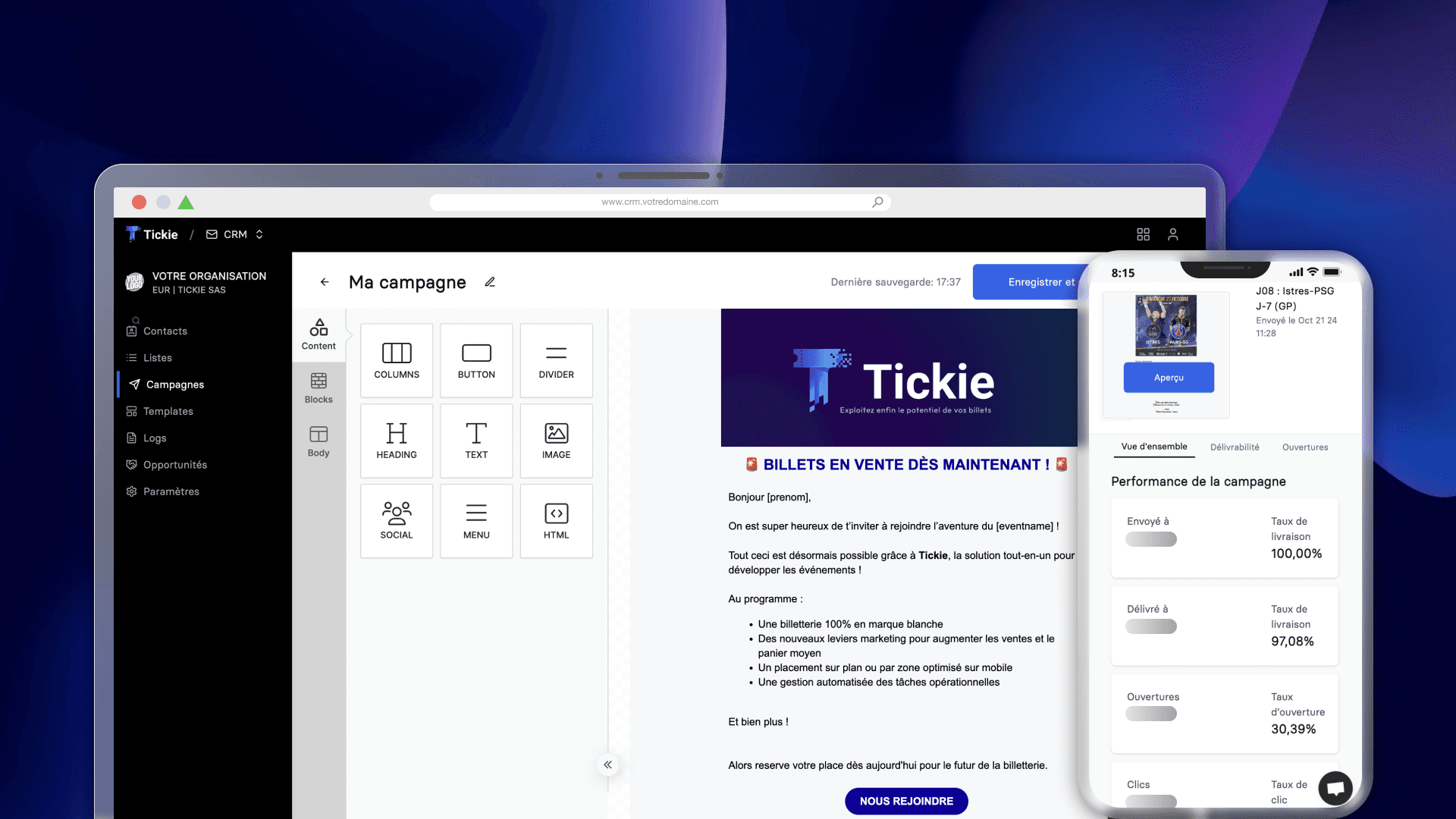
Task: Click the Bonjour [prenom] text line
Action: pos(770,497)
